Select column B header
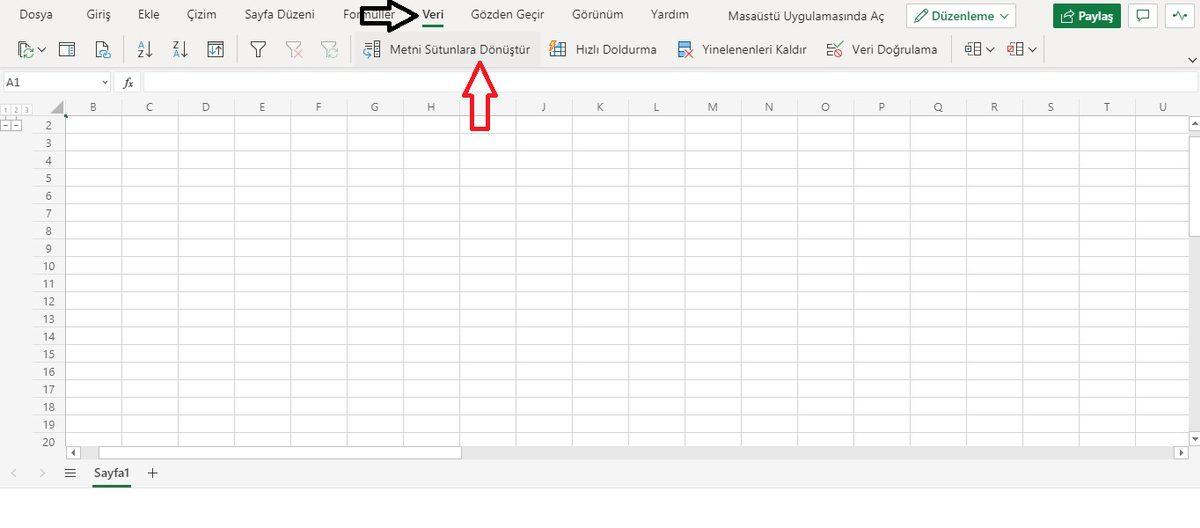 click(93, 107)
